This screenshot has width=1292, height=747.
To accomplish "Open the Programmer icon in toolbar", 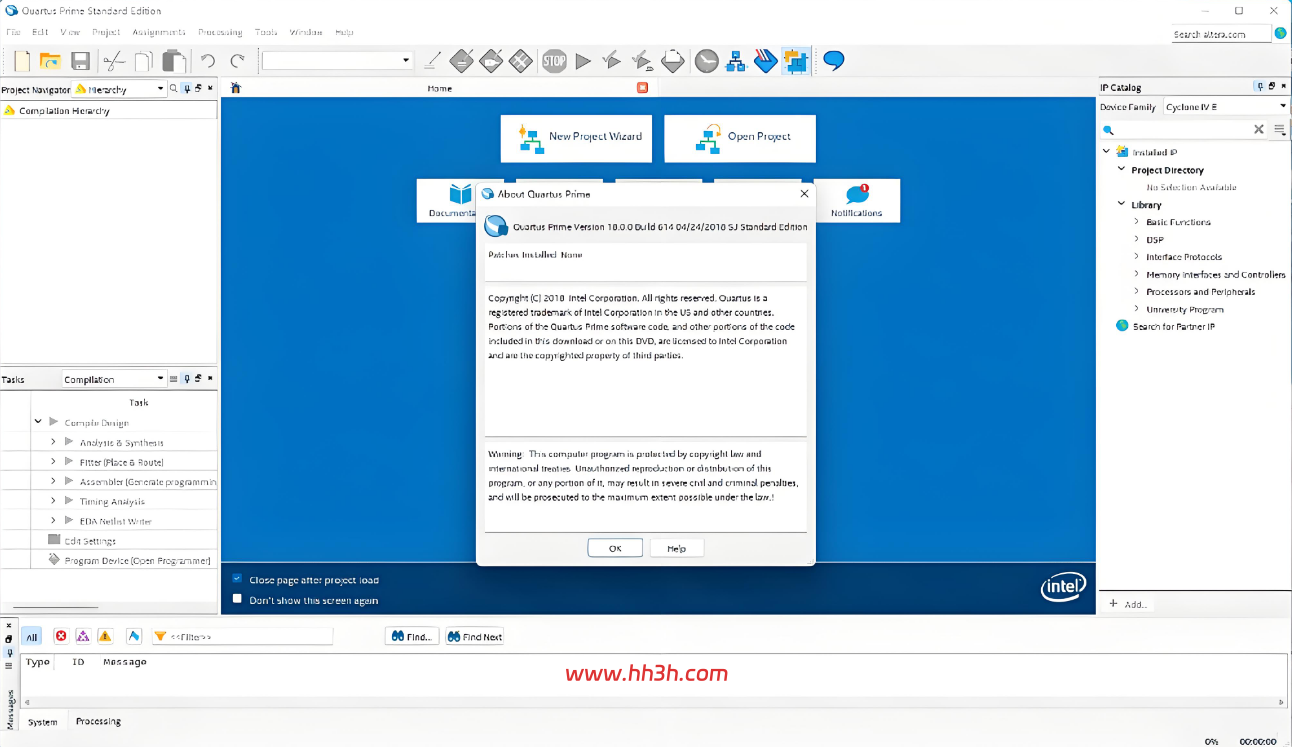I will [765, 62].
